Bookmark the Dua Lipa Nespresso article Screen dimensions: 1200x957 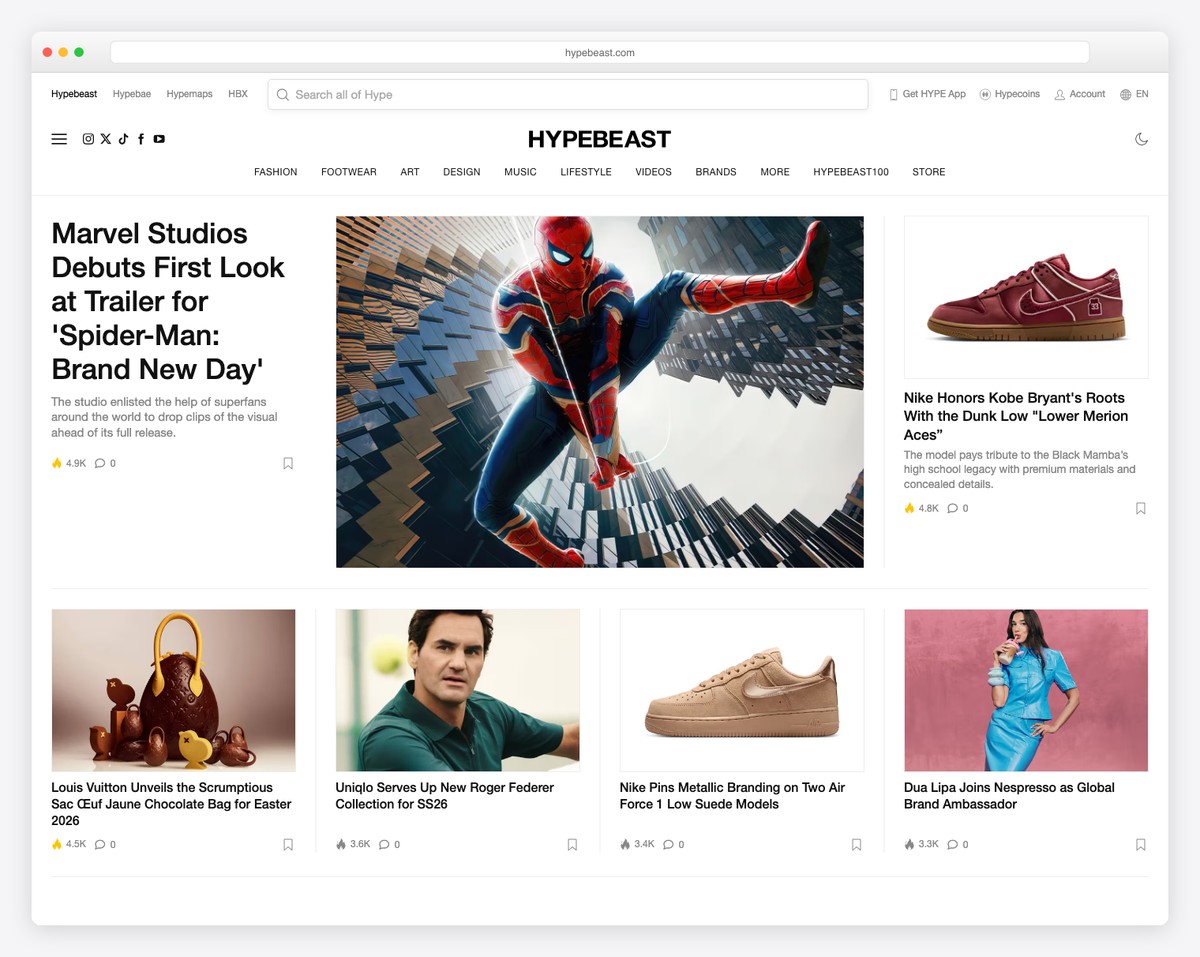(1140, 844)
